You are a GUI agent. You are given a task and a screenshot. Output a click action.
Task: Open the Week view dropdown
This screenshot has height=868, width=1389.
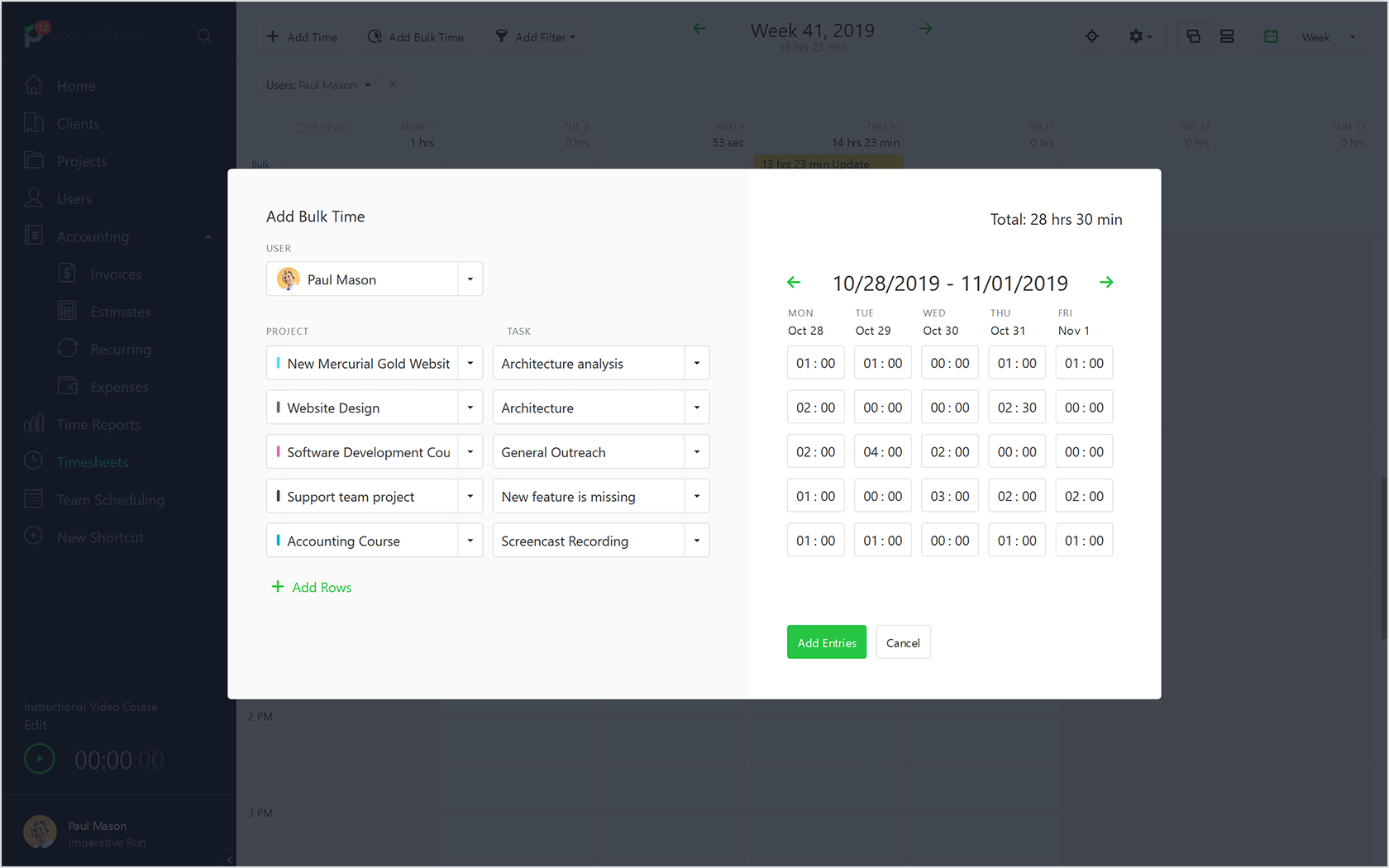1329,36
